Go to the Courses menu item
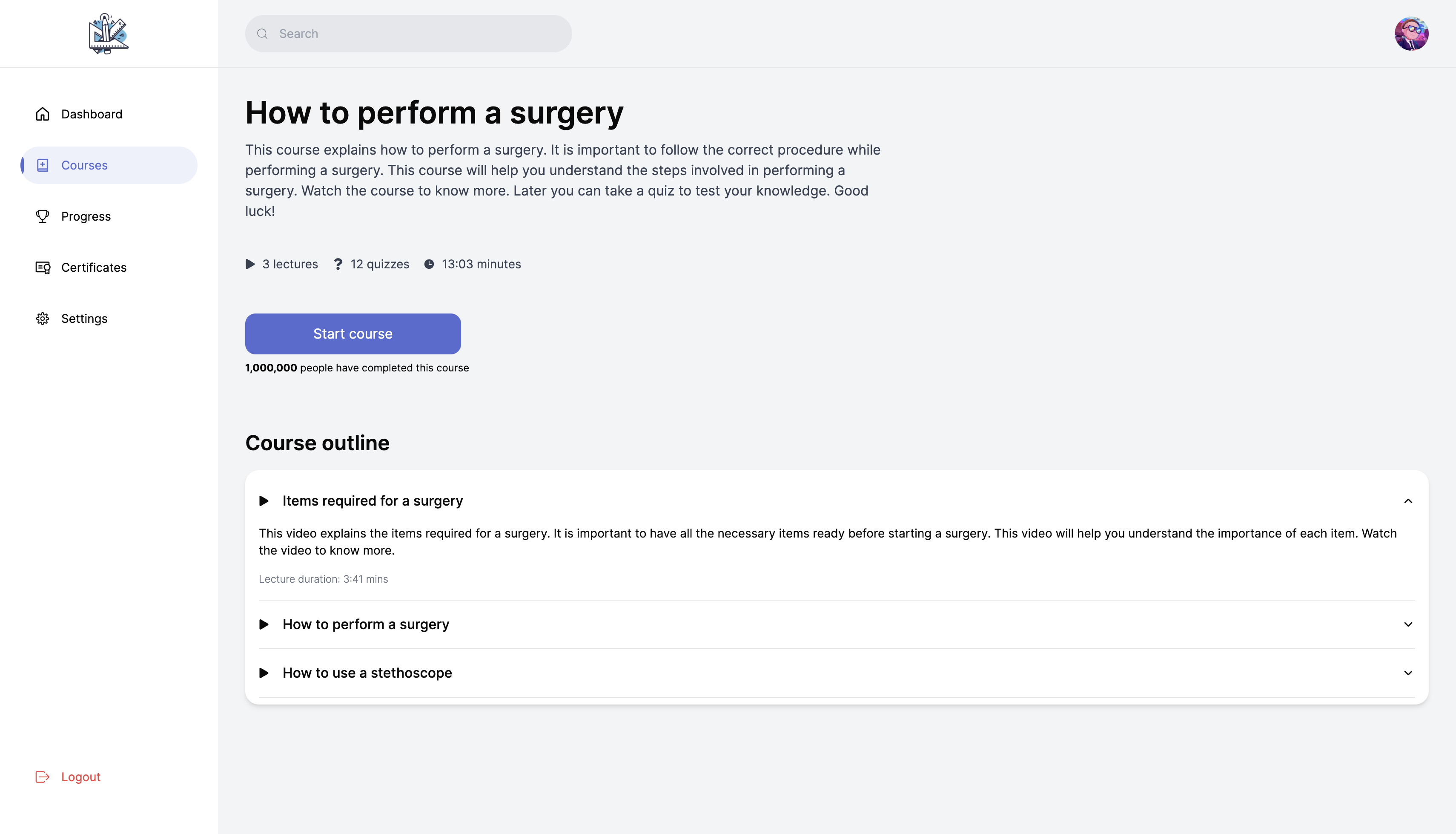The height and width of the screenshot is (834, 1456). pos(84,166)
